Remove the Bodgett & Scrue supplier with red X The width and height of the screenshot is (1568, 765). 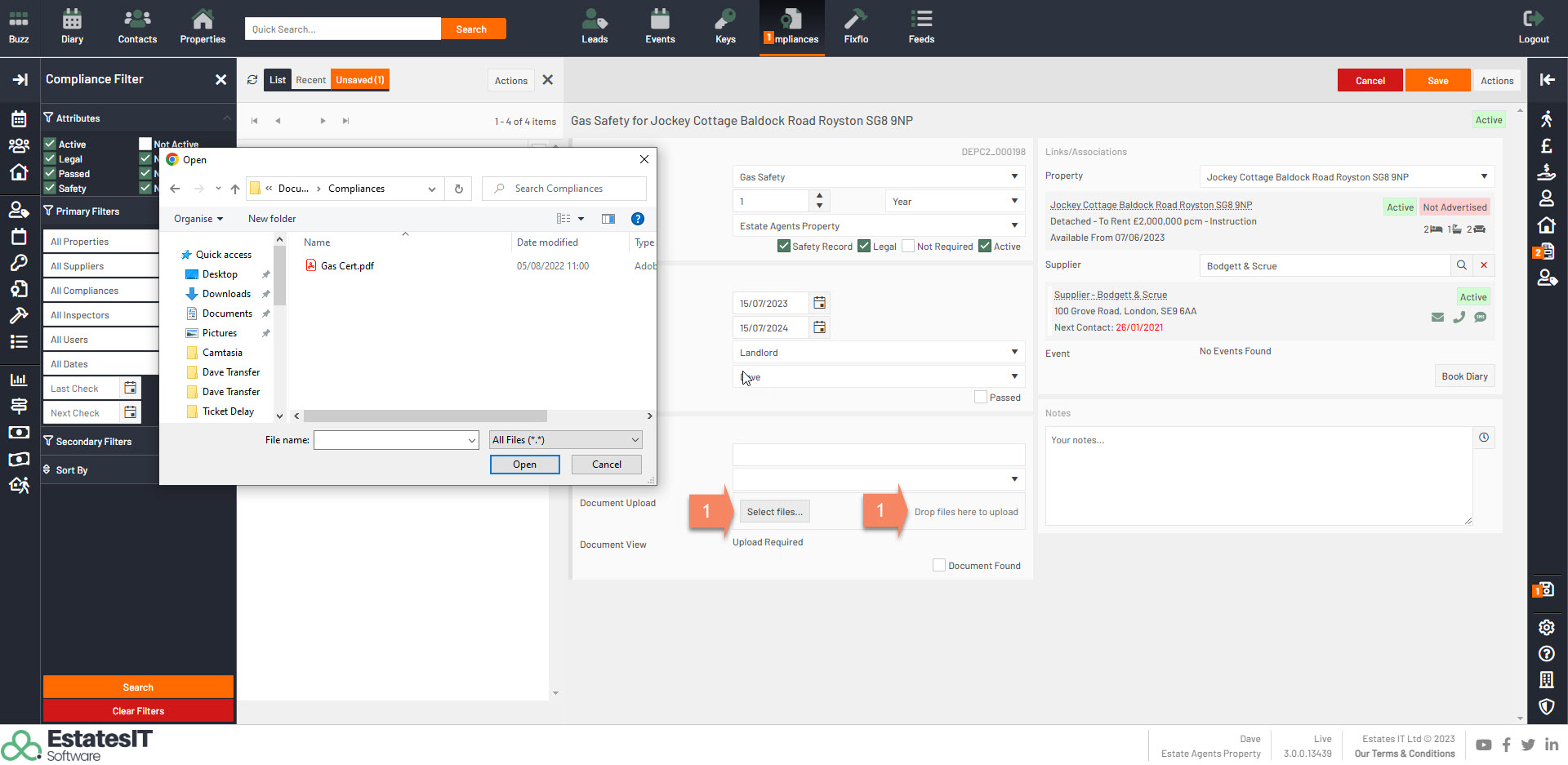tap(1484, 265)
